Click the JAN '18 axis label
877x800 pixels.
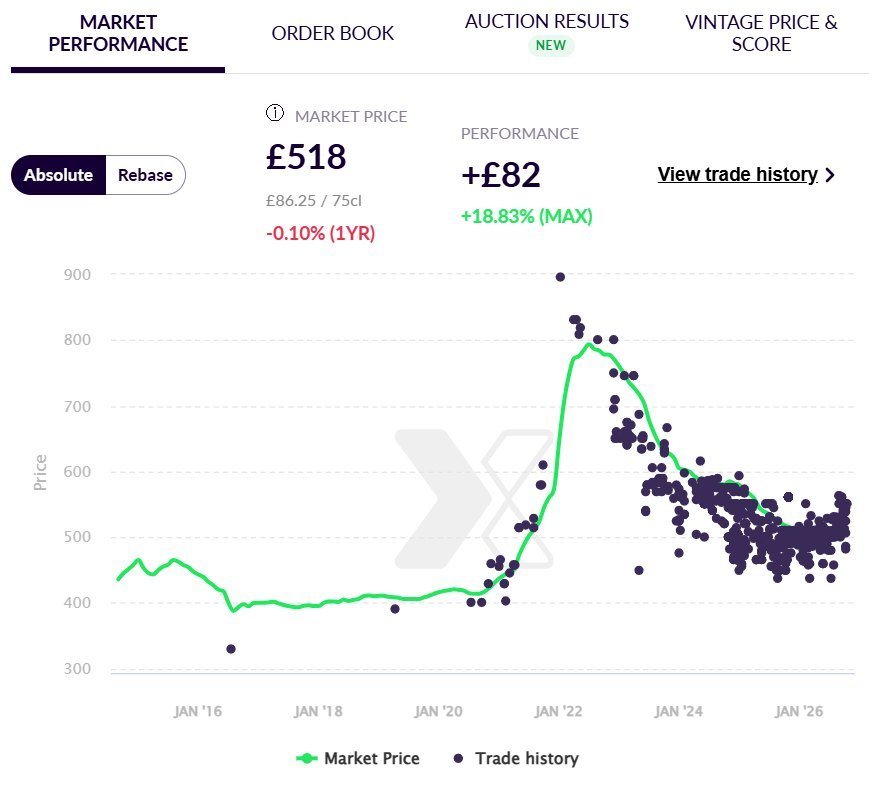coord(318,712)
